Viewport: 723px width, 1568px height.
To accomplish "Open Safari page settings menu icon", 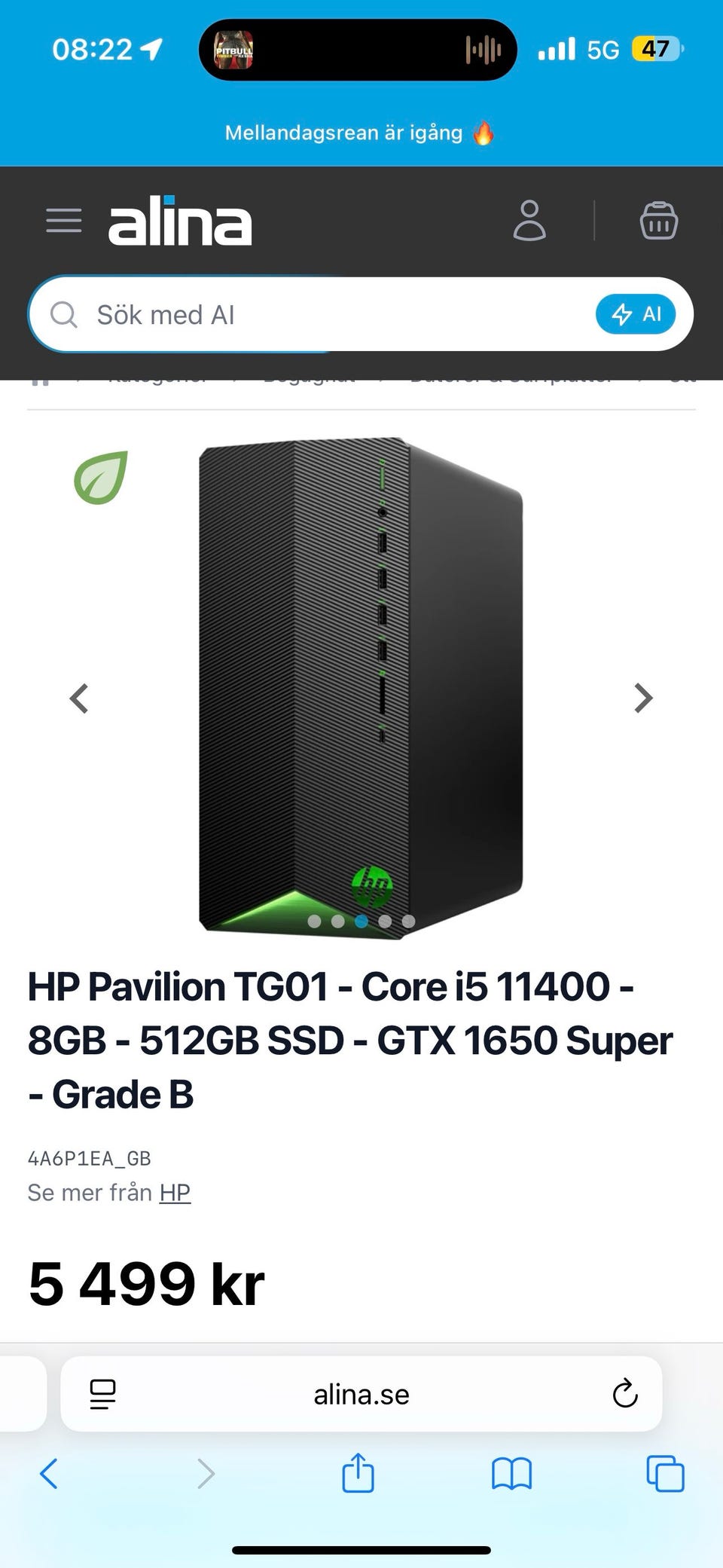I will 102,1394.
